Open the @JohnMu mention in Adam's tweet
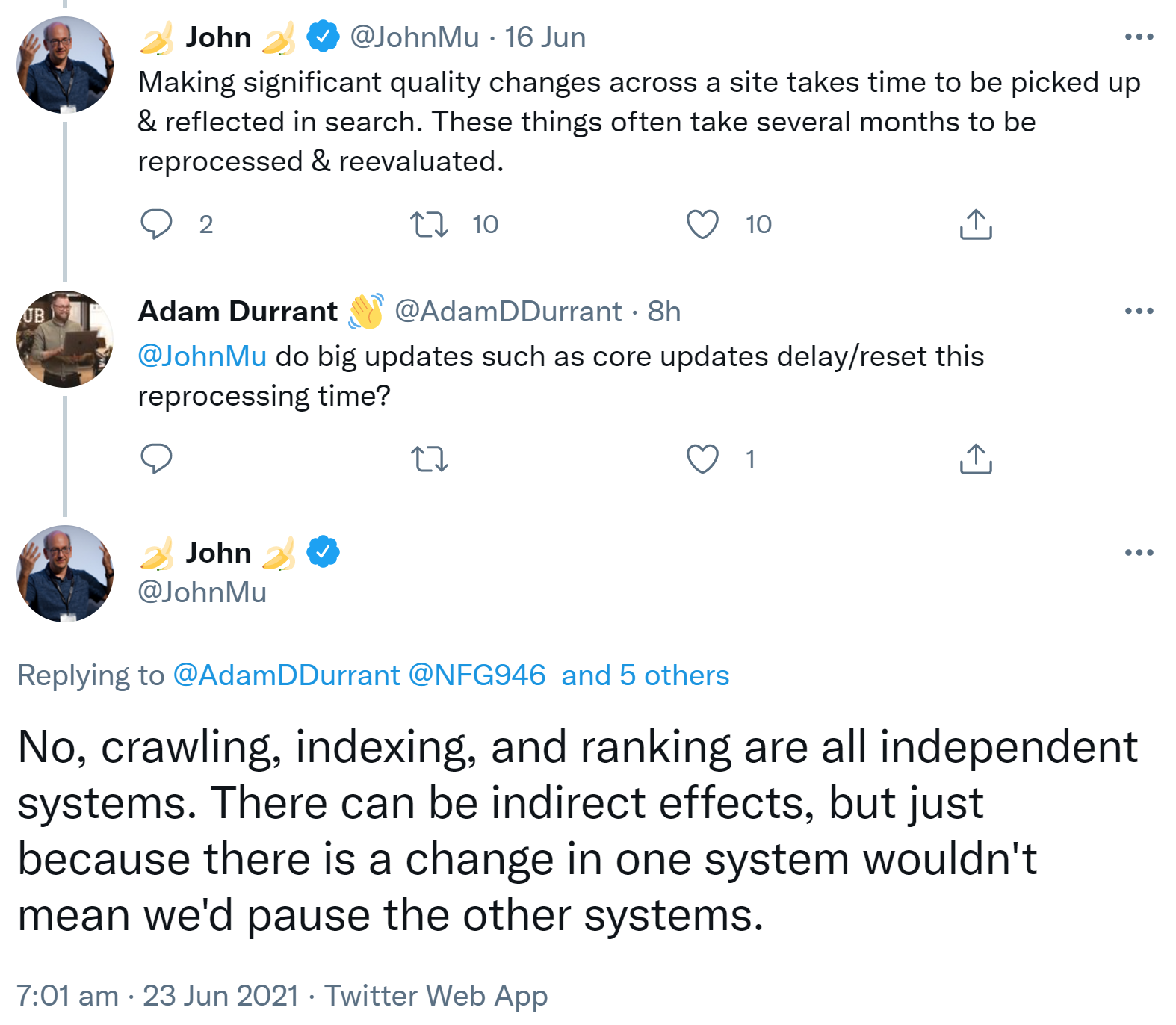Image resolution: width=1176 pixels, height=1025 pixels. tap(202, 356)
